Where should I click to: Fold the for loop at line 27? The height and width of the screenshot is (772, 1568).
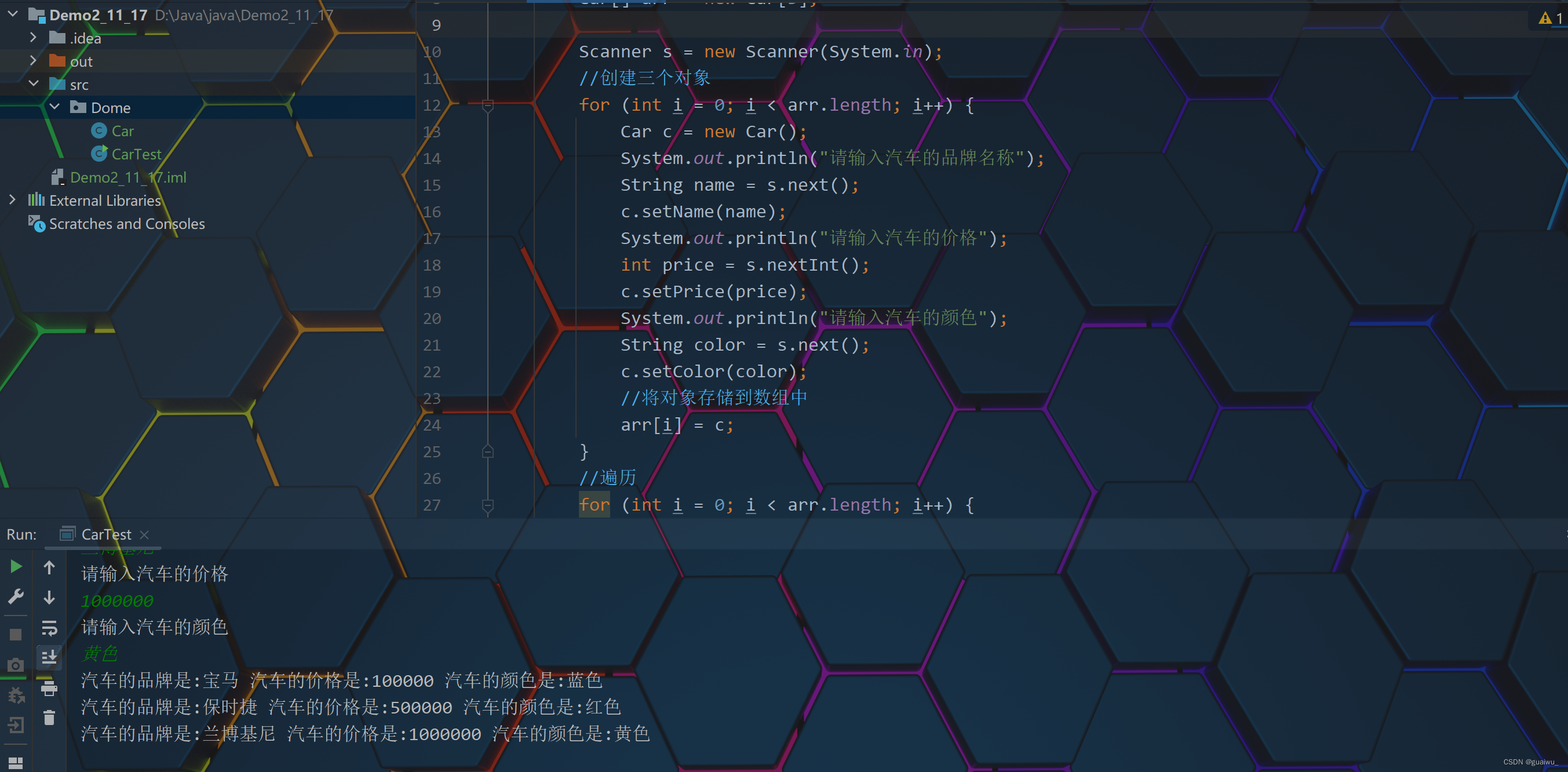point(487,505)
